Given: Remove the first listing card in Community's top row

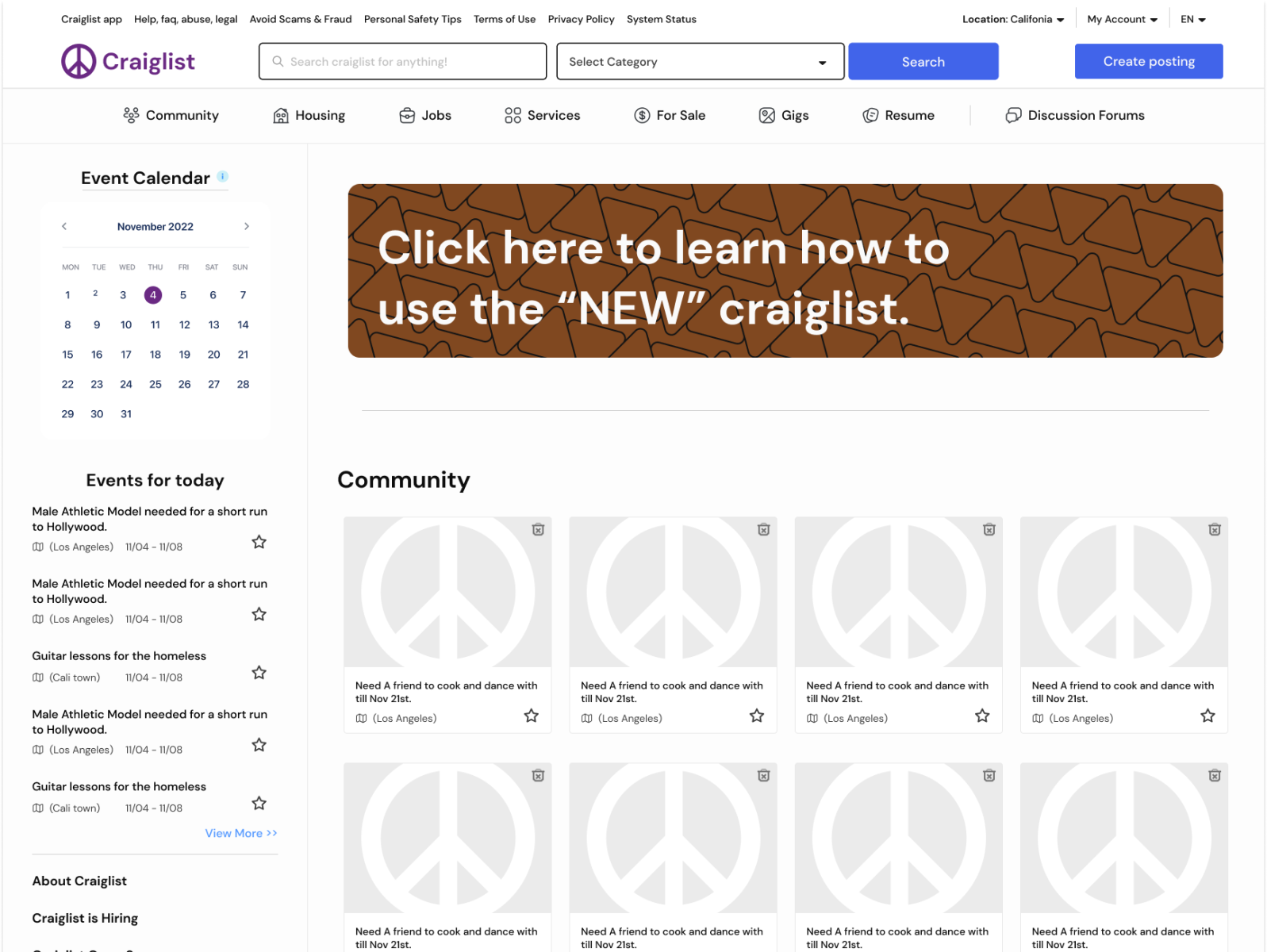Looking at the screenshot, I should (538, 529).
